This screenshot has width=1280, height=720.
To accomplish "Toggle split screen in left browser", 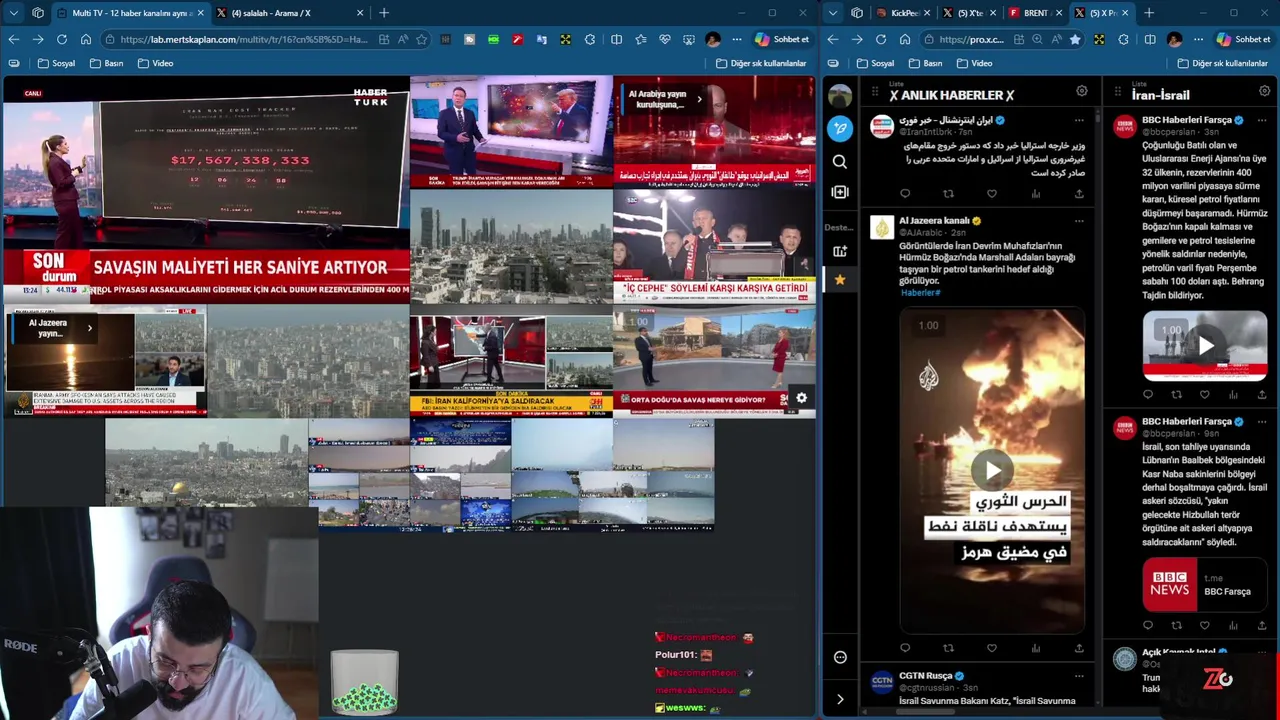I will (x=616, y=39).
